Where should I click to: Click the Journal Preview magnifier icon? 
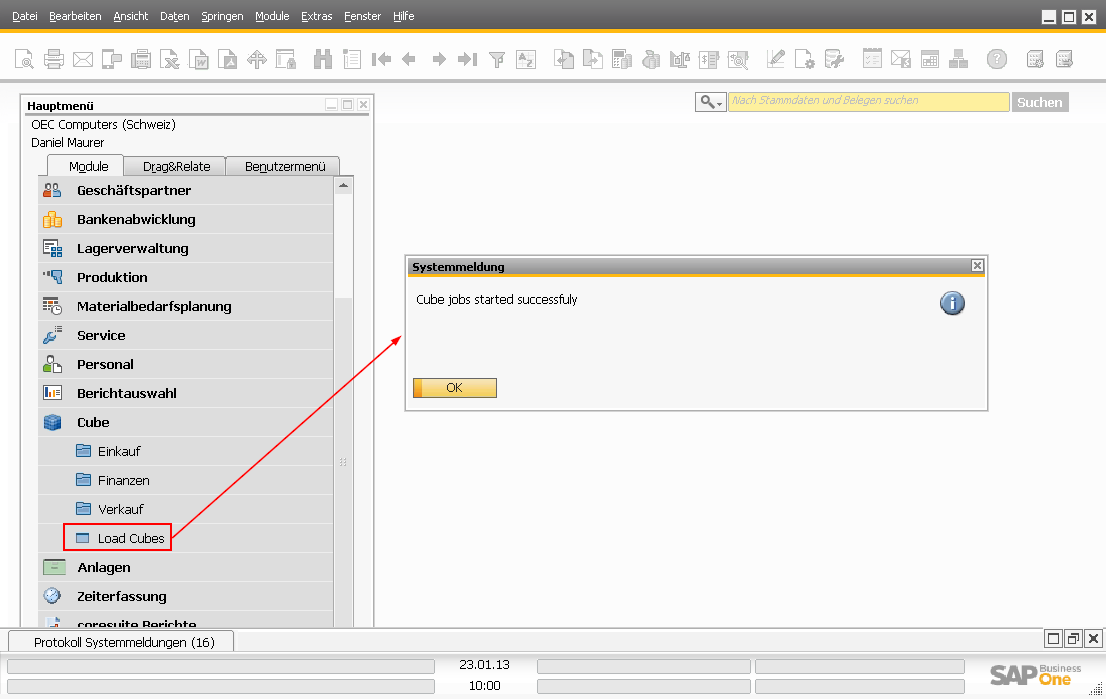click(738, 59)
